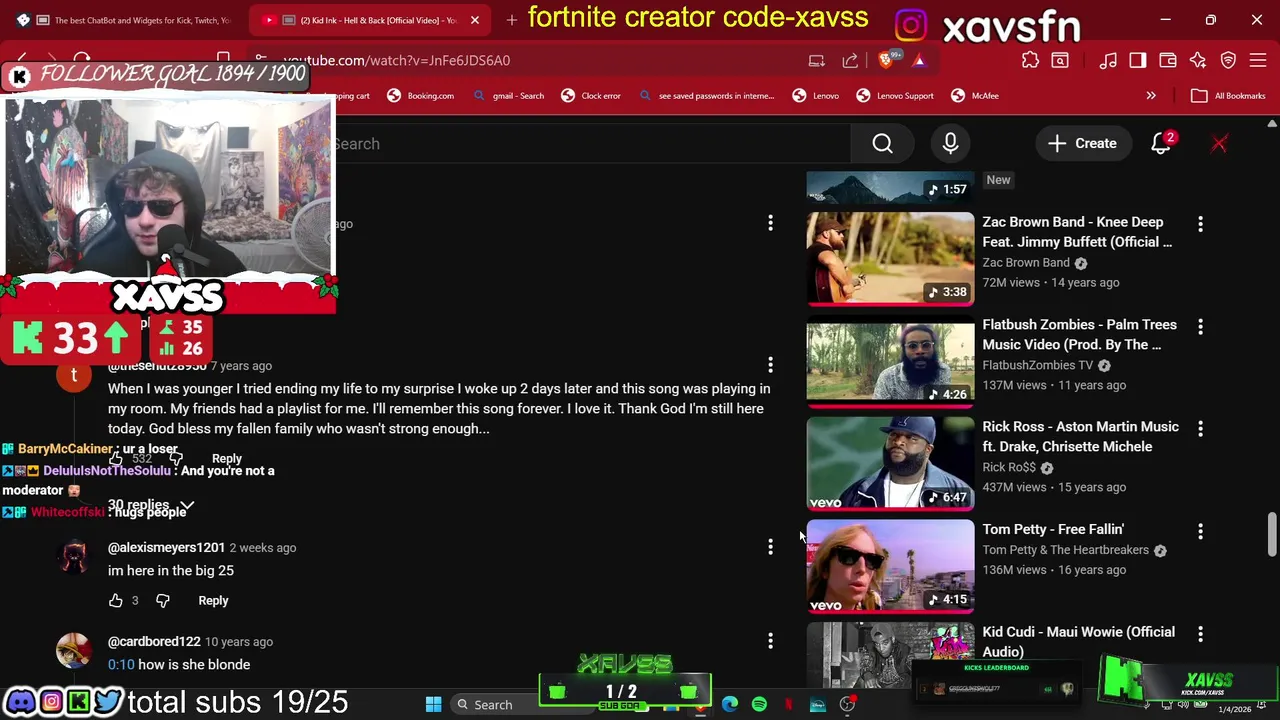Activate YouTube voice search microphone
The width and height of the screenshot is (1280, 720).
(x=950, y=144)
